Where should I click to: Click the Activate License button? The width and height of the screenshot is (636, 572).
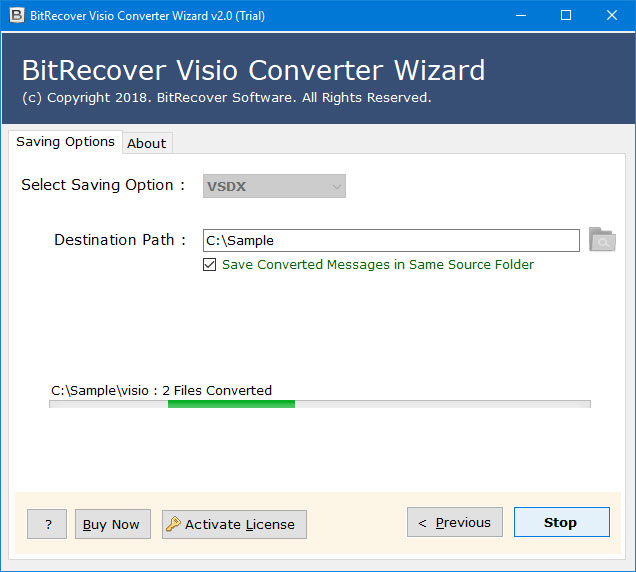234,524
